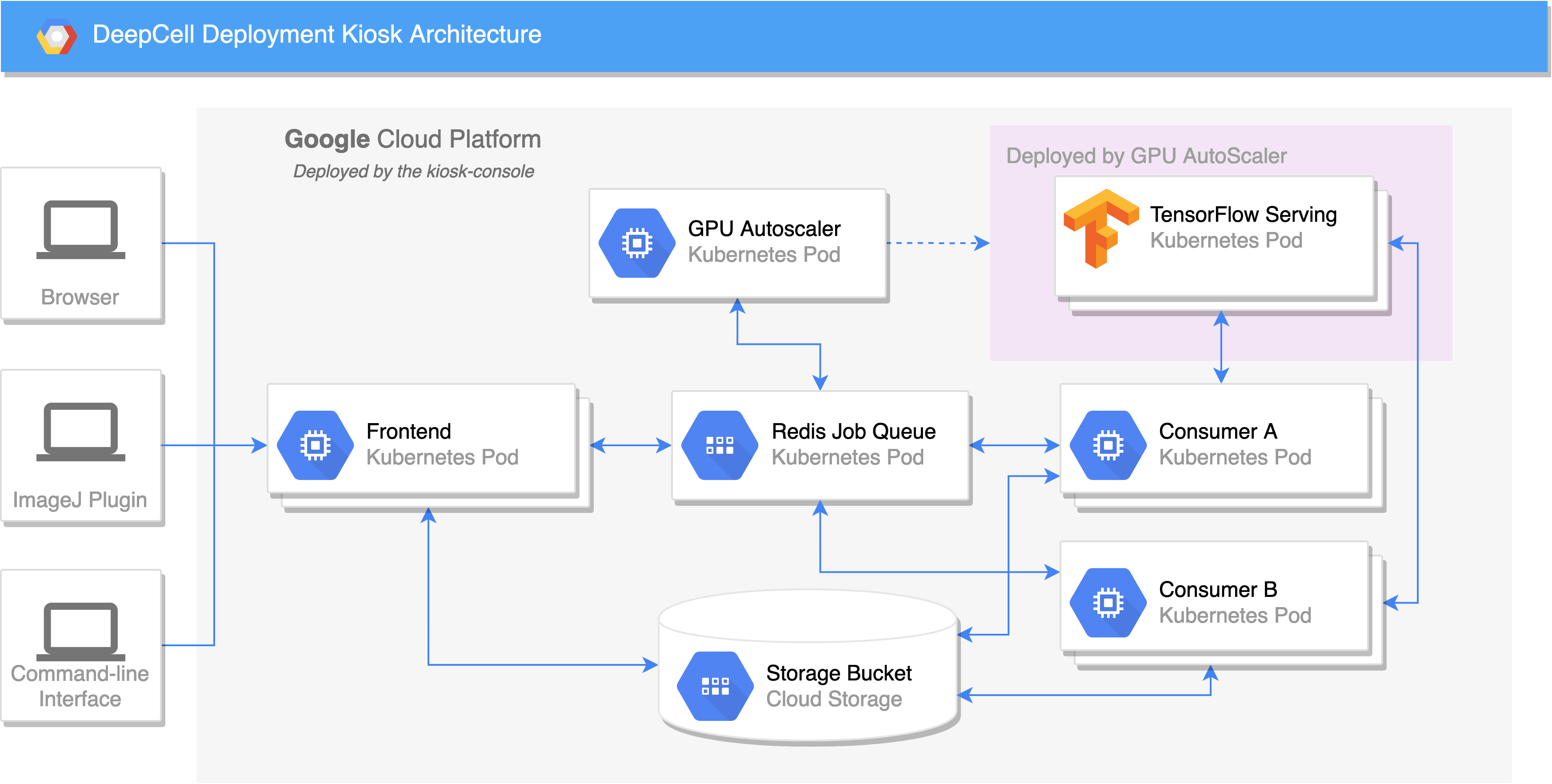Click the Google Cloud Platform heading
Screen dimensions: 1552x784
coord(413,139)
